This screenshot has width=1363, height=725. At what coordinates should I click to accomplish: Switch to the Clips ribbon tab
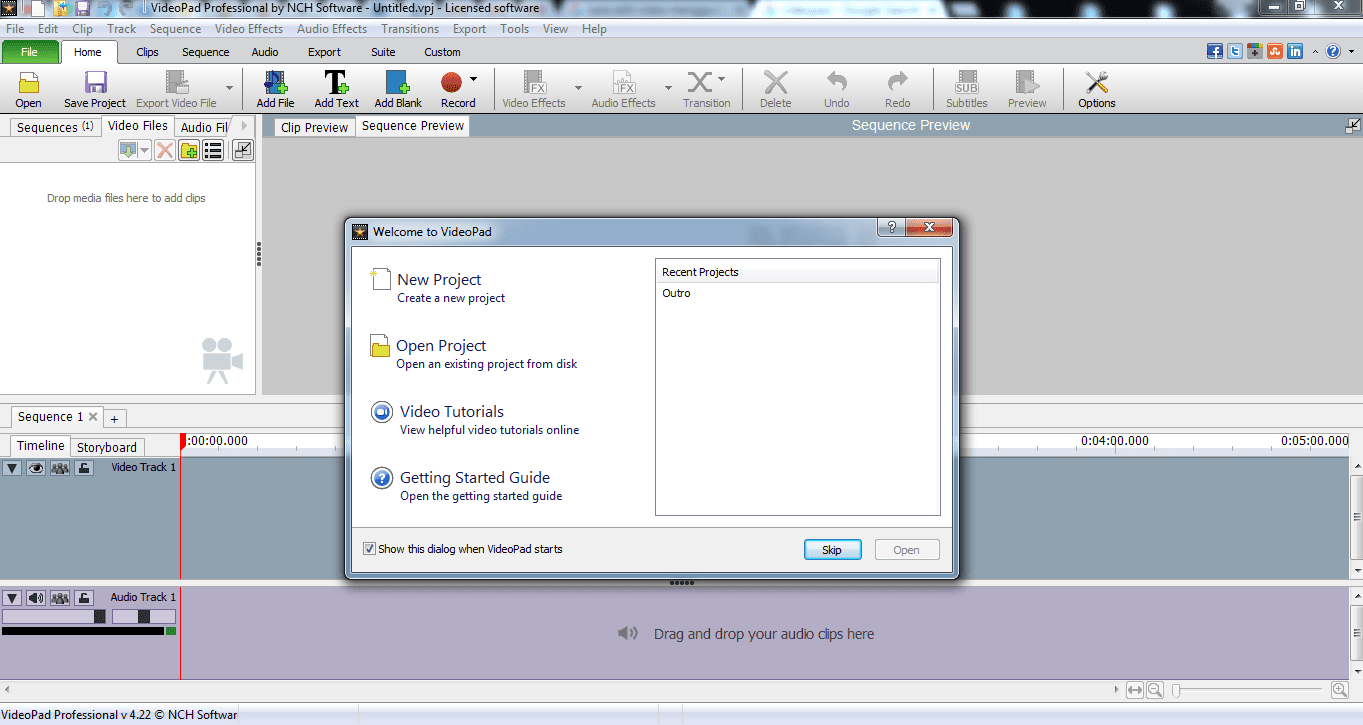tap(147, 52)
